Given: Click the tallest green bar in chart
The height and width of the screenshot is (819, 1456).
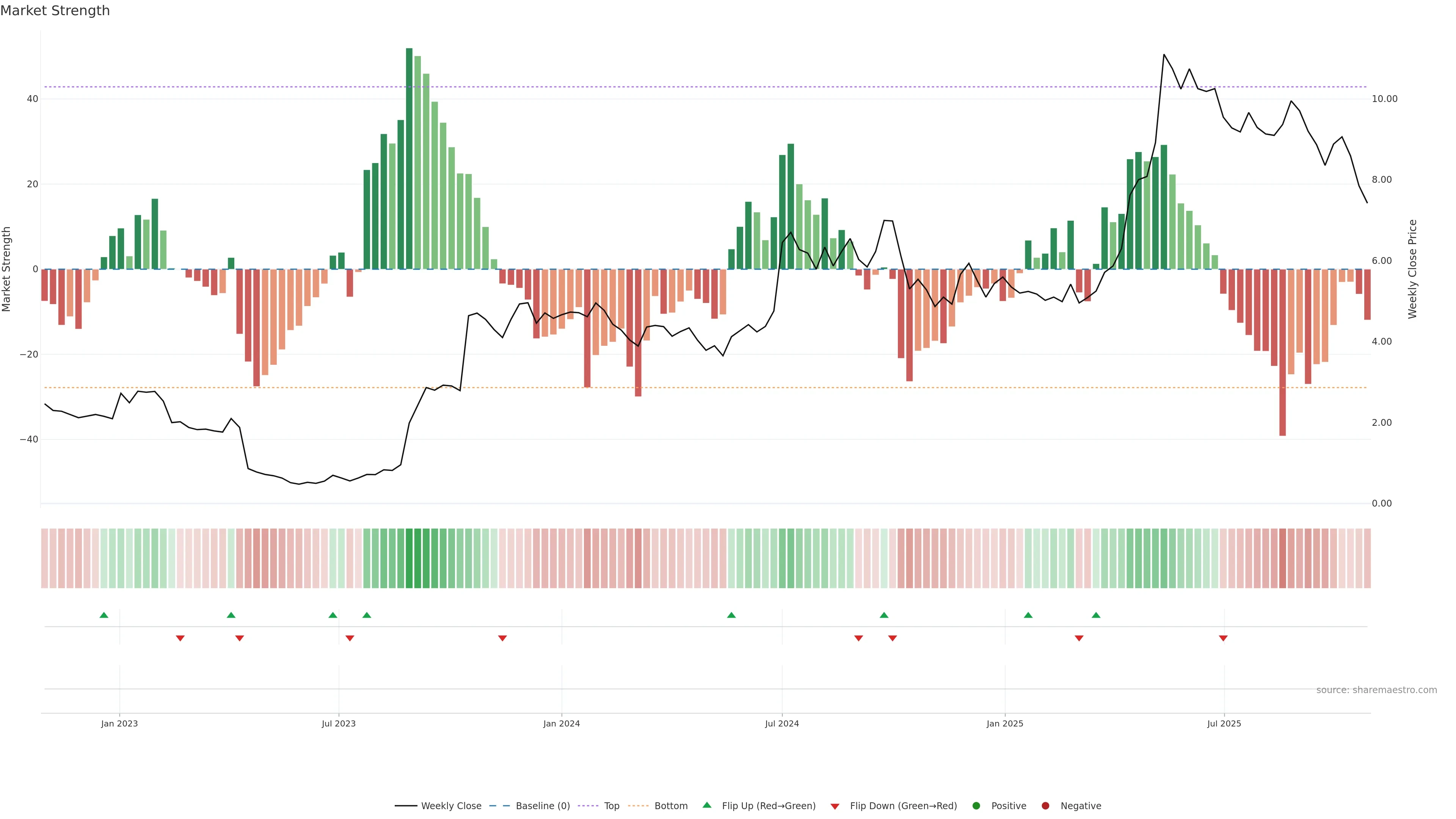Looking at the screenshot, I should tap(409, 158).
